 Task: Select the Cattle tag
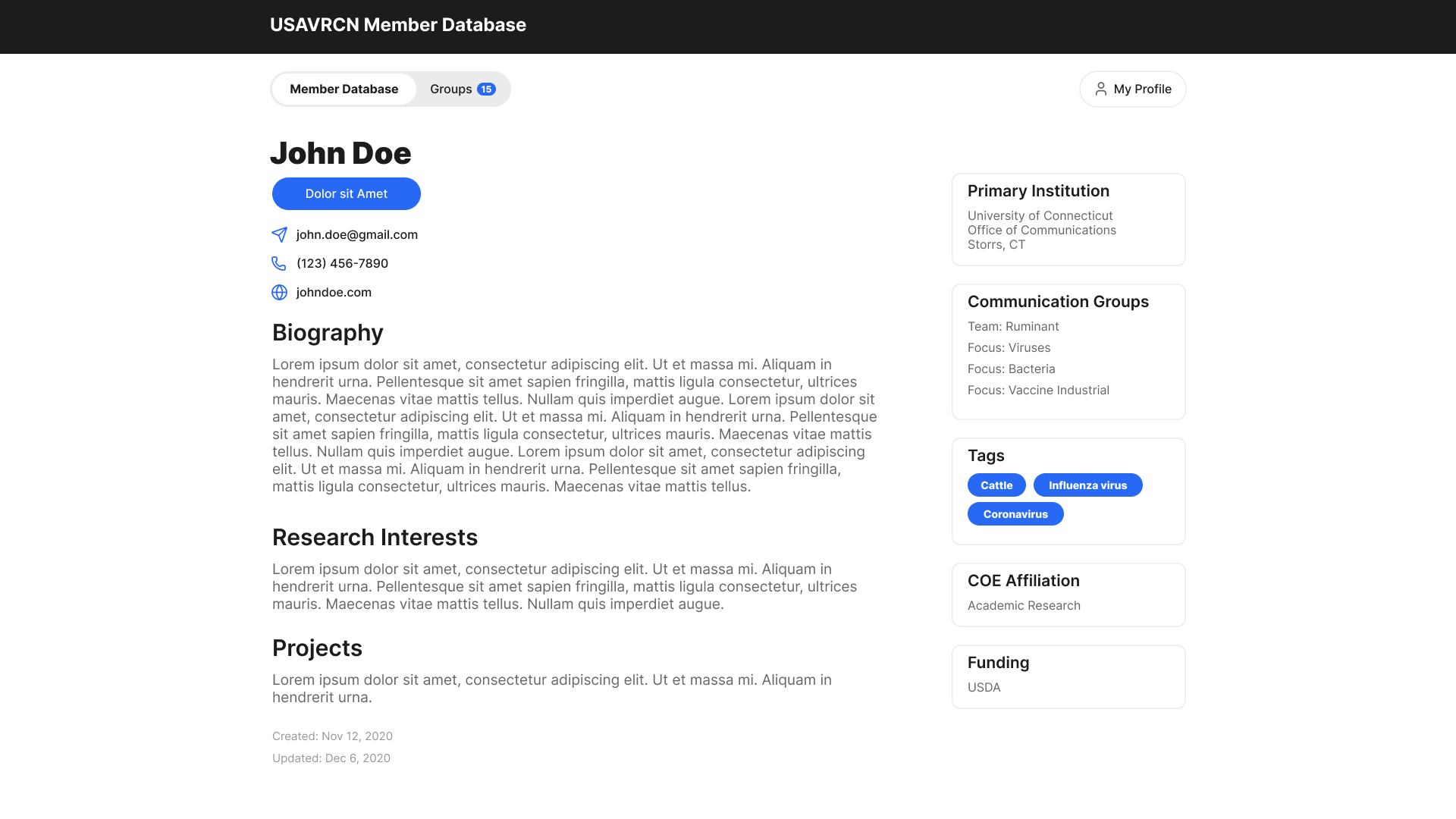click(996, 485)
